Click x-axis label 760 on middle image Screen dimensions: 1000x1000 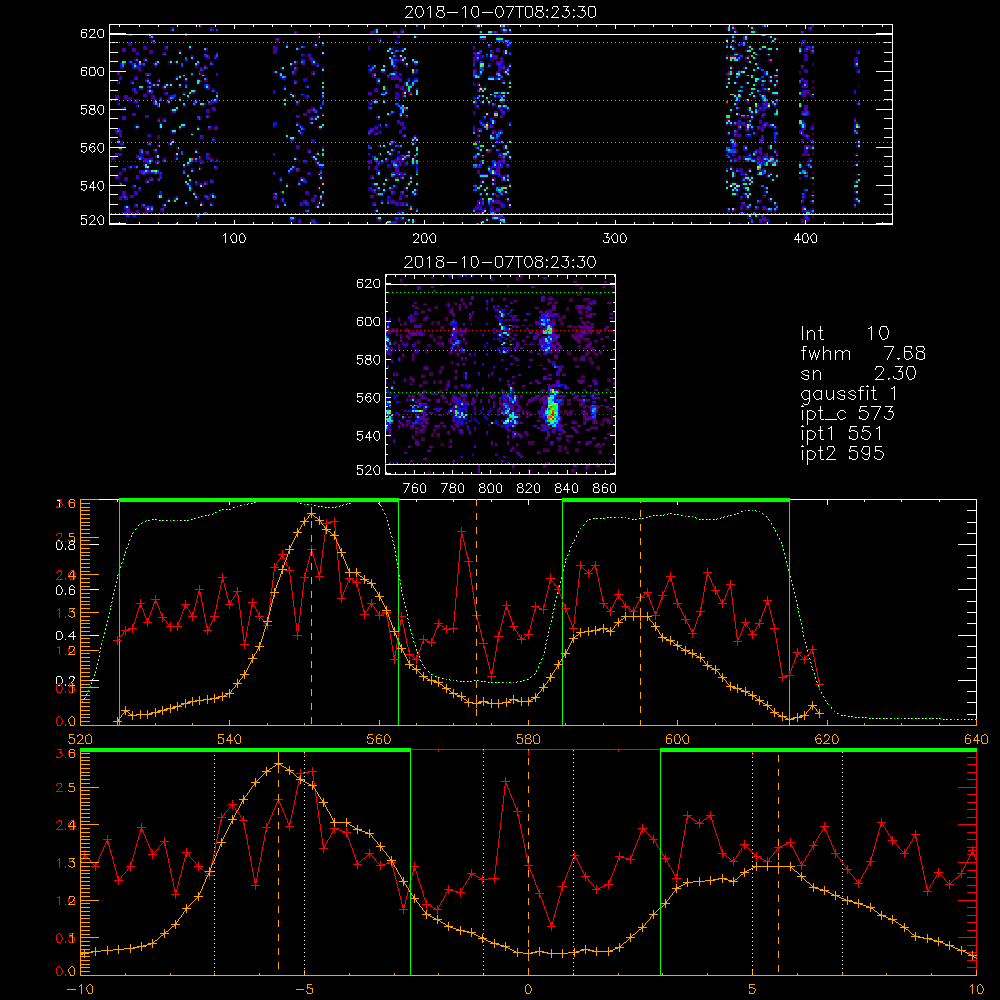pyautogui.click(x=415, y=488)
